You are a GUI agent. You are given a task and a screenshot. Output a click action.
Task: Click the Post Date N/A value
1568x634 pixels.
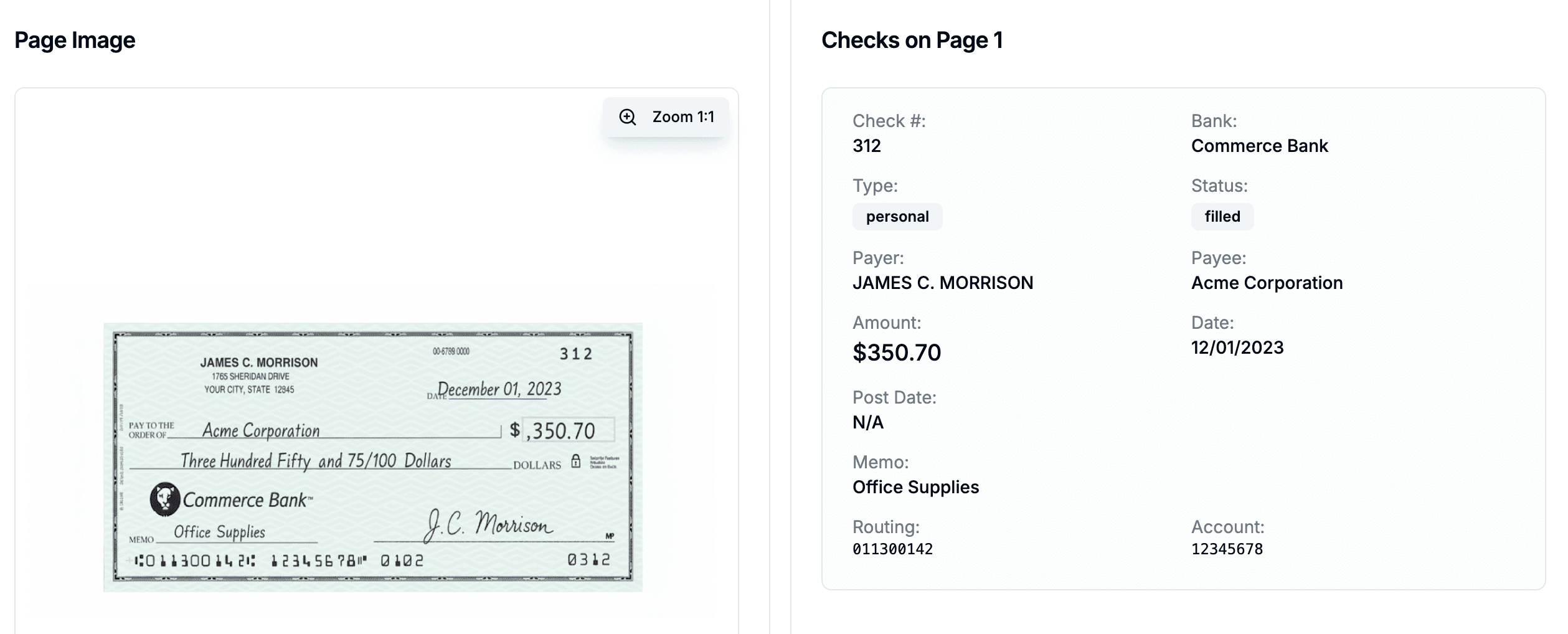coord(867,422)
